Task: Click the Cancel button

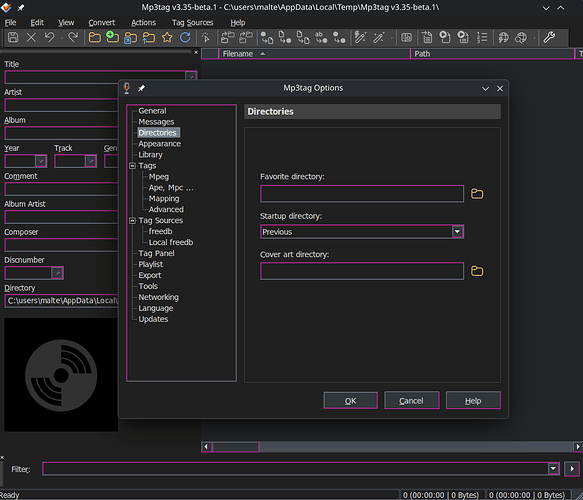Action: [412, 401]
